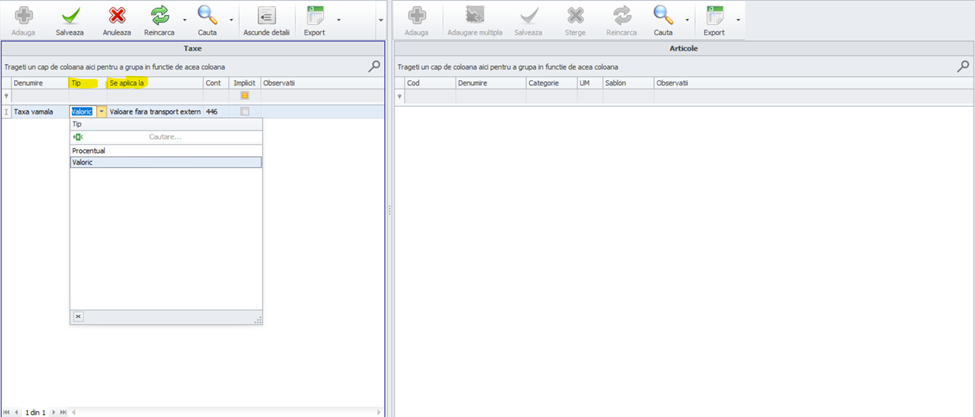Expand the Taxe Reincarca dropdown arrow

pyautogui.click(x=184, y=20)
